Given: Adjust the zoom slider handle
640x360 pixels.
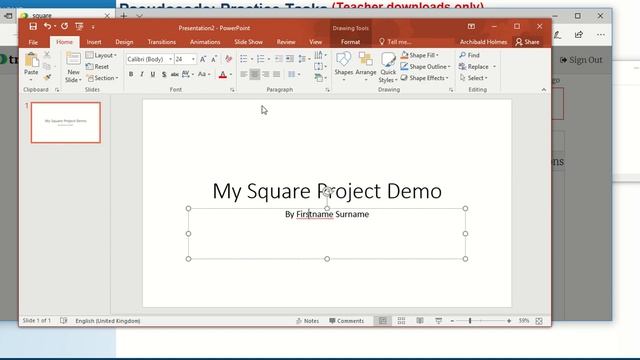Looking at the screenshot, I should coord(470,321).
